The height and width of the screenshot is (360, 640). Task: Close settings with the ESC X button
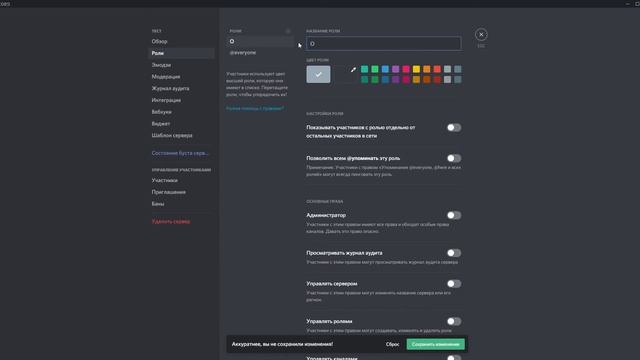click(x=481, y=35)
